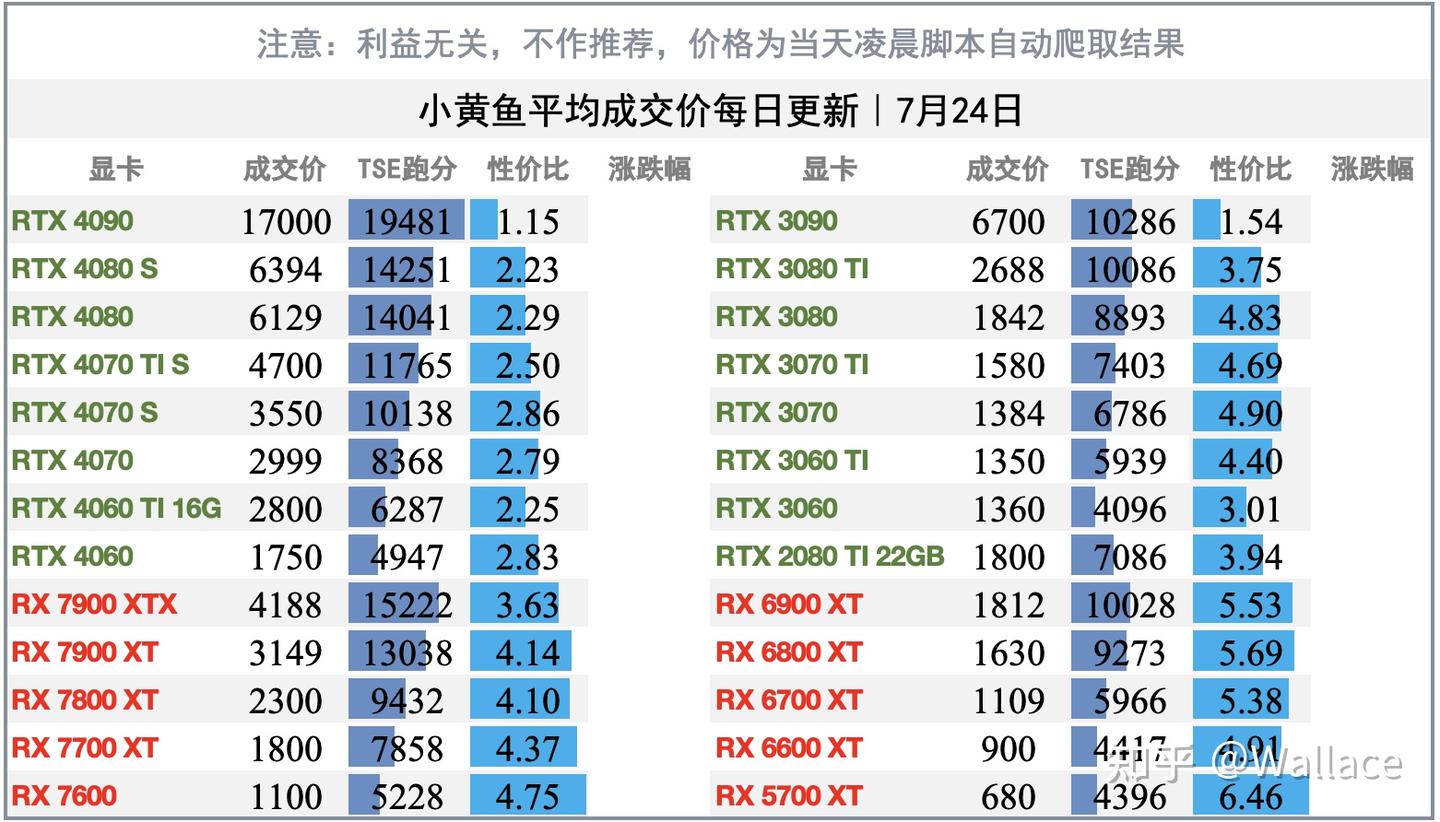Select the RTX 4070 TI S card name
The image size is (1440, 822).
pos(100,365)
